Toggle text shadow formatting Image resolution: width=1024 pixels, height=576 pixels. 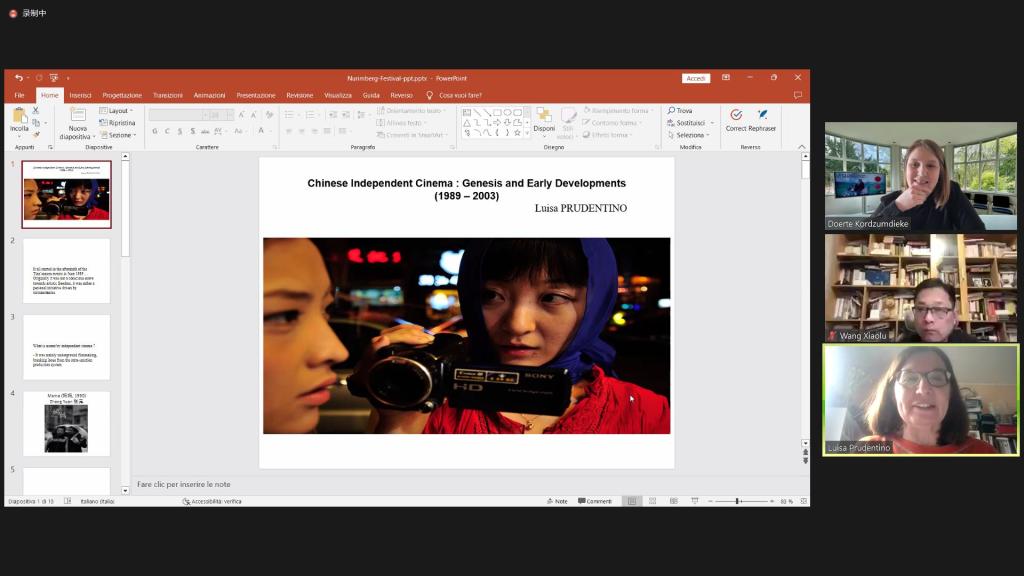tap(193, 131)
